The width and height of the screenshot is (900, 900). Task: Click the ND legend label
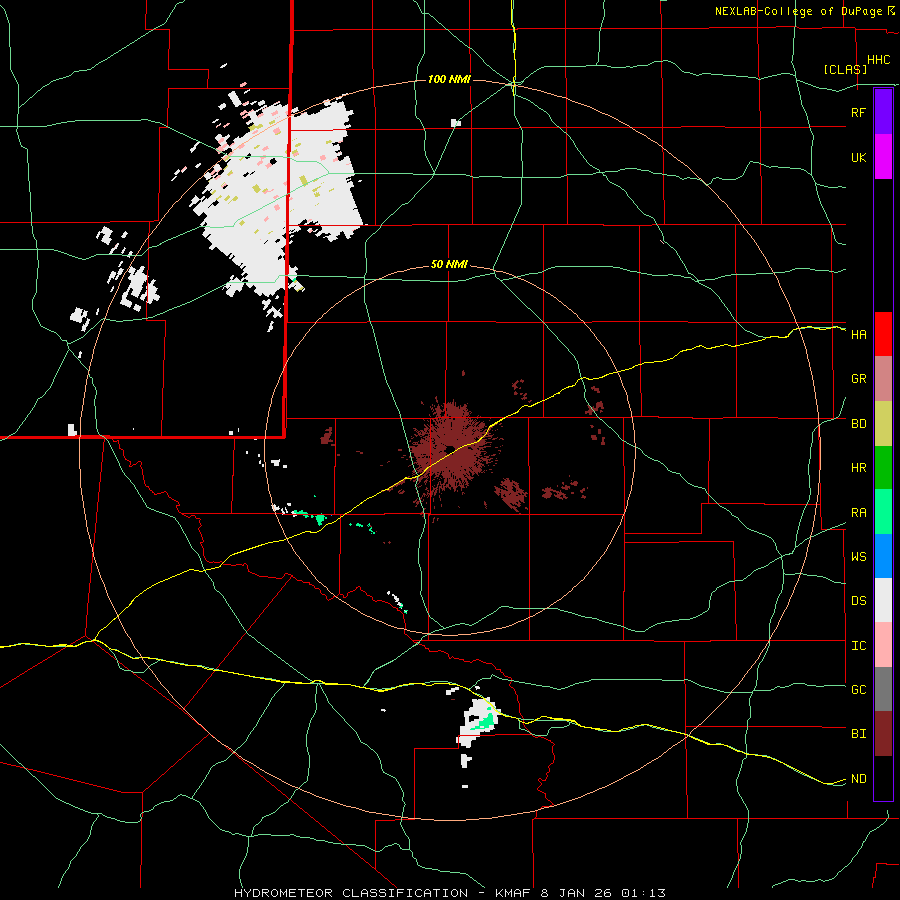[858, 779]
